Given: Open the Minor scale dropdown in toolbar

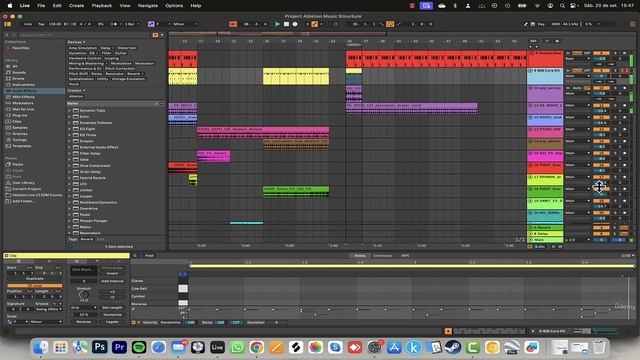Looking at the screenshot, I should [x=184, y=24].
